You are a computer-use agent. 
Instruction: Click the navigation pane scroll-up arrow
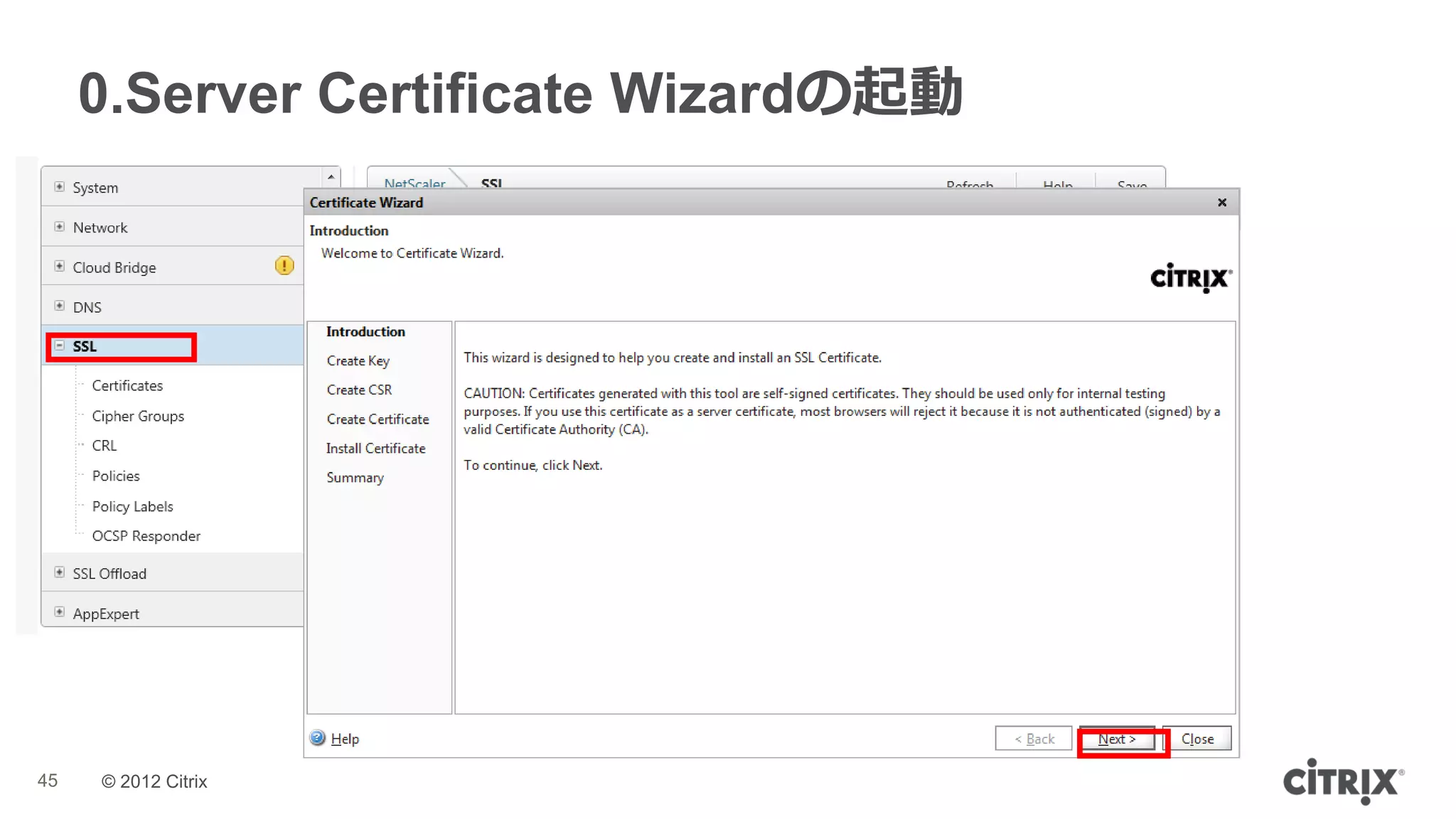331,176
